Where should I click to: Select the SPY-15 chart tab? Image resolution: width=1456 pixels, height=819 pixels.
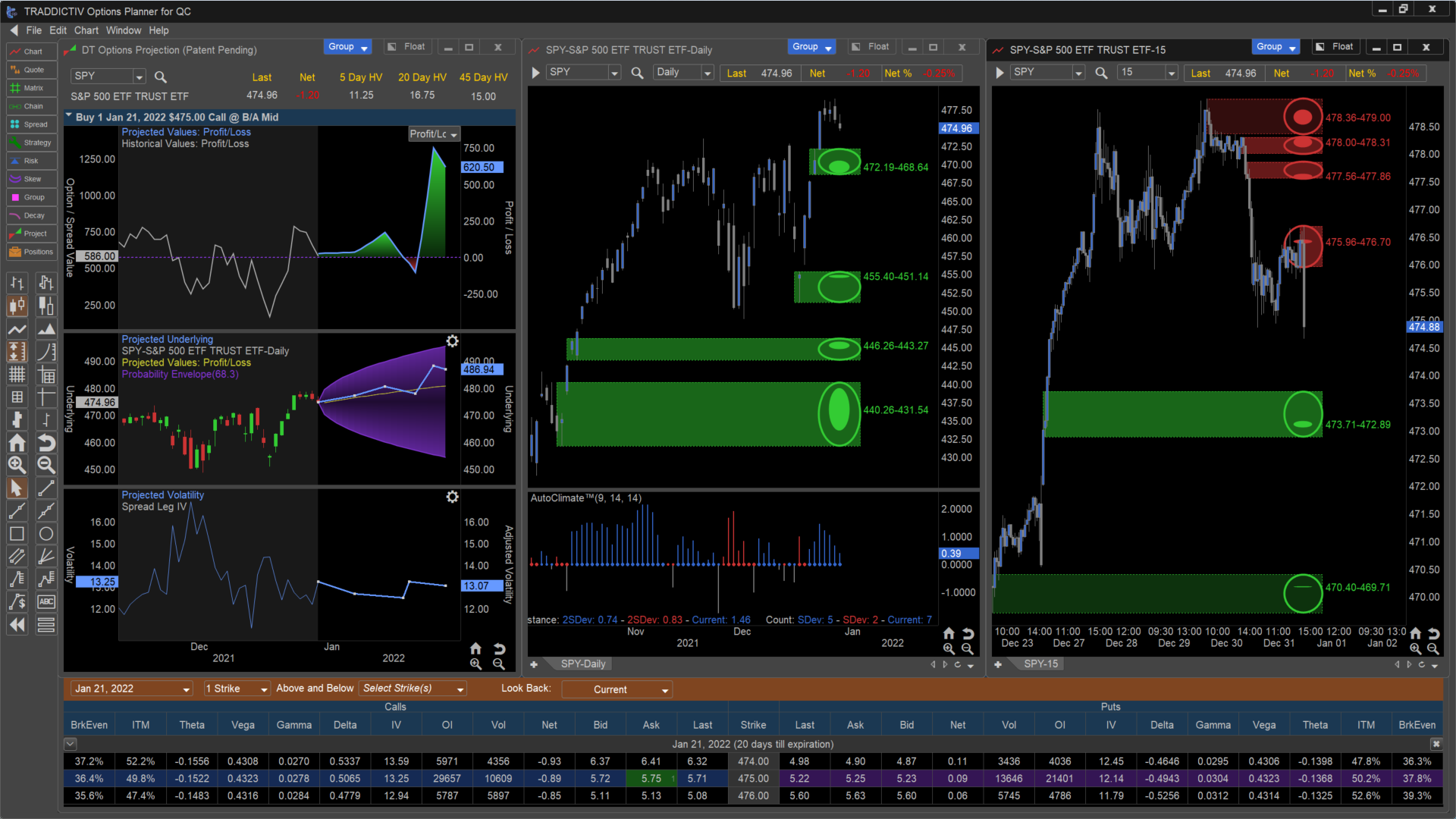(x=1040, y=664)
